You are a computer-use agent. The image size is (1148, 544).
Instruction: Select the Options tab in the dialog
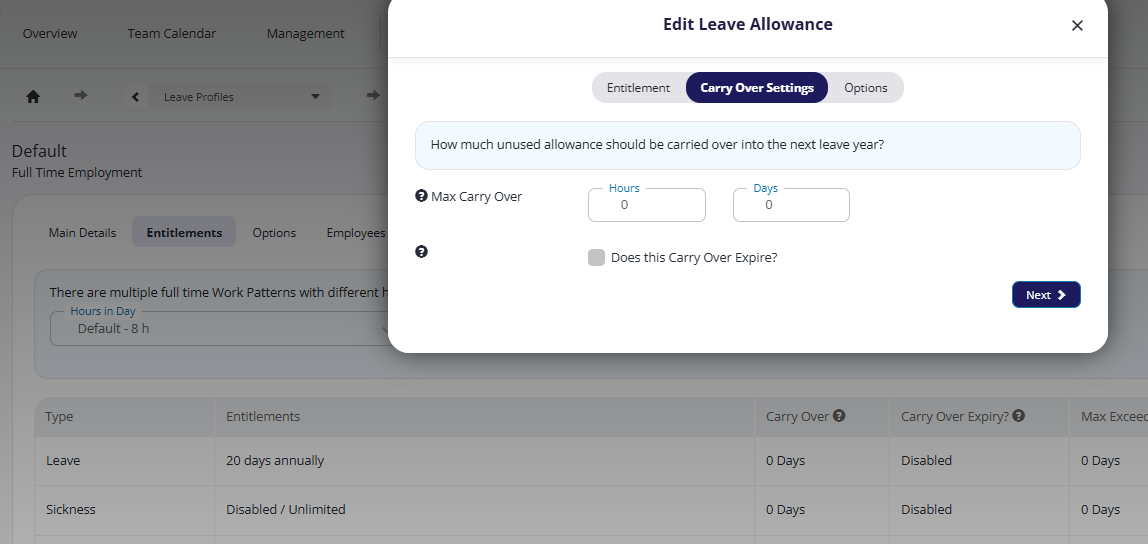865,88
